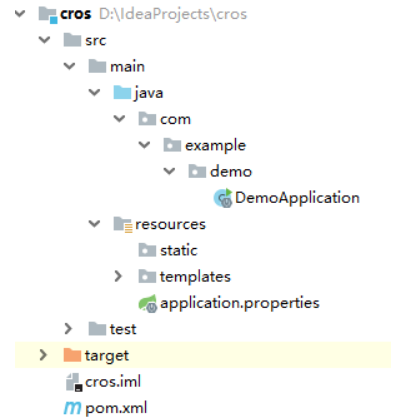
Task: Collapse the resources folder
Action: [x=94, y=224]
